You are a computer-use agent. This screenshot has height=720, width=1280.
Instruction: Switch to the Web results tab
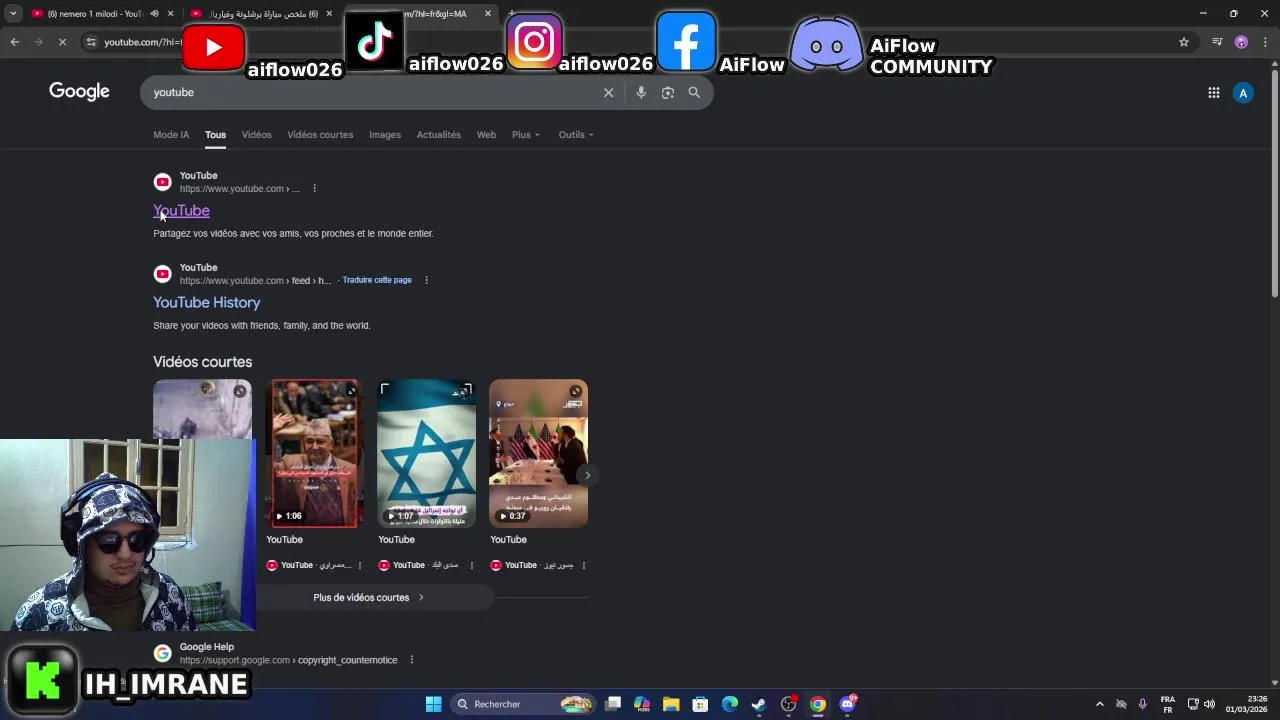[486, 135]
